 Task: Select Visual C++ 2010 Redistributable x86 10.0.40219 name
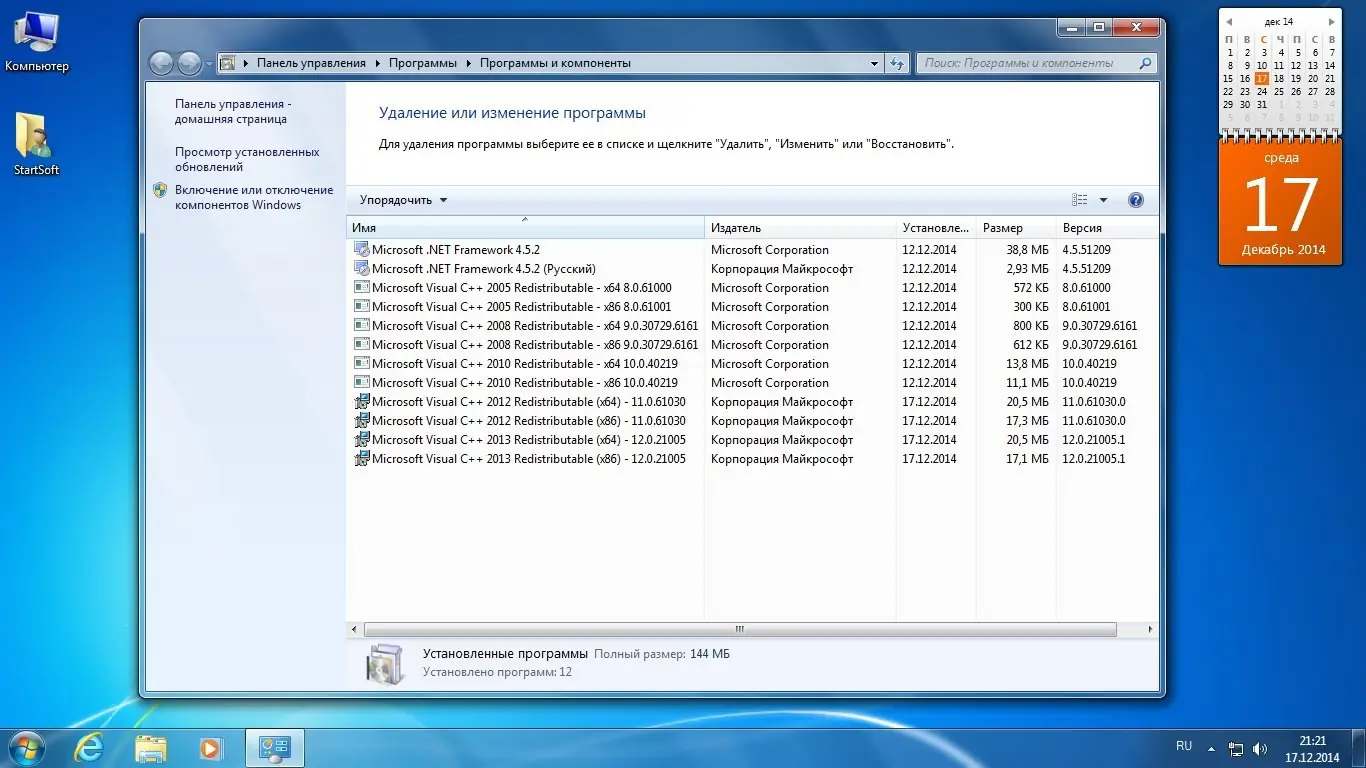(x=525, y=383)
